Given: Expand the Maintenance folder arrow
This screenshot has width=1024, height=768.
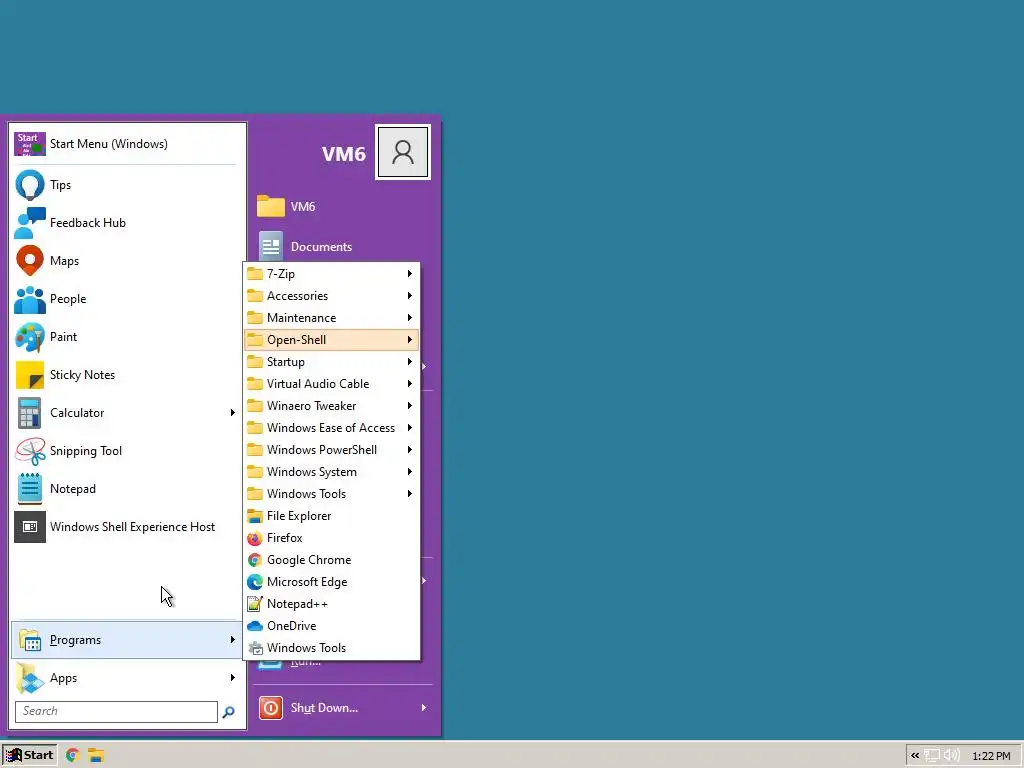Looking at the screenshot, I should click(409, 318).
